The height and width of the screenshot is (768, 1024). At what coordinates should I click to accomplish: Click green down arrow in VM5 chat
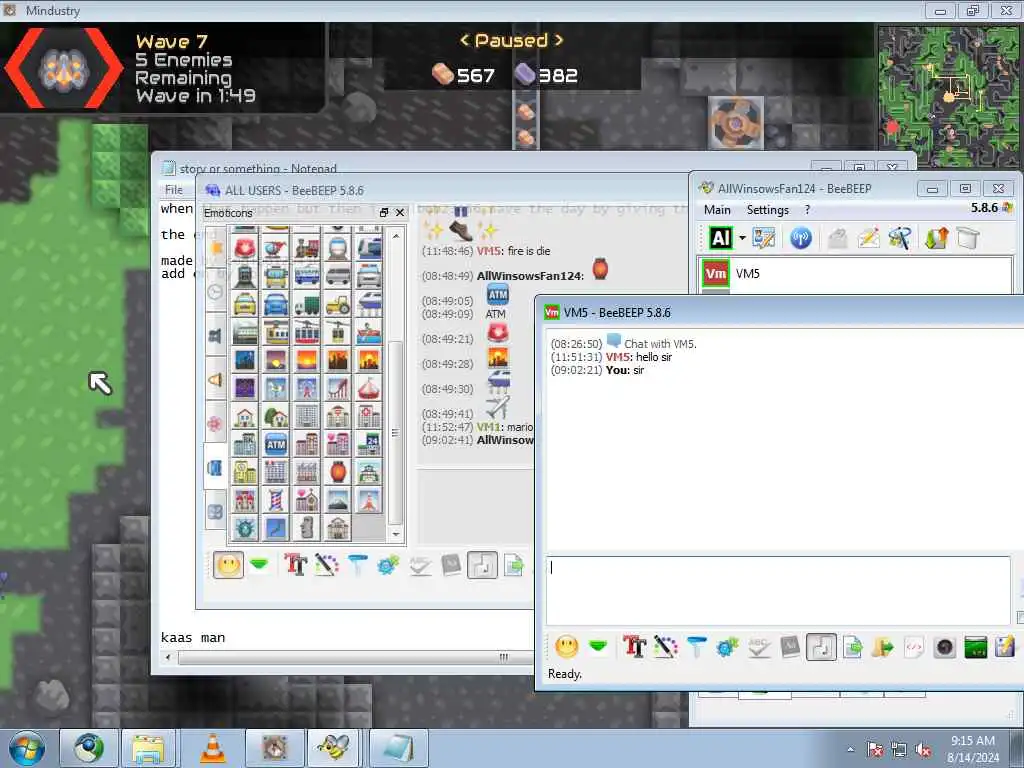(598, 647)
